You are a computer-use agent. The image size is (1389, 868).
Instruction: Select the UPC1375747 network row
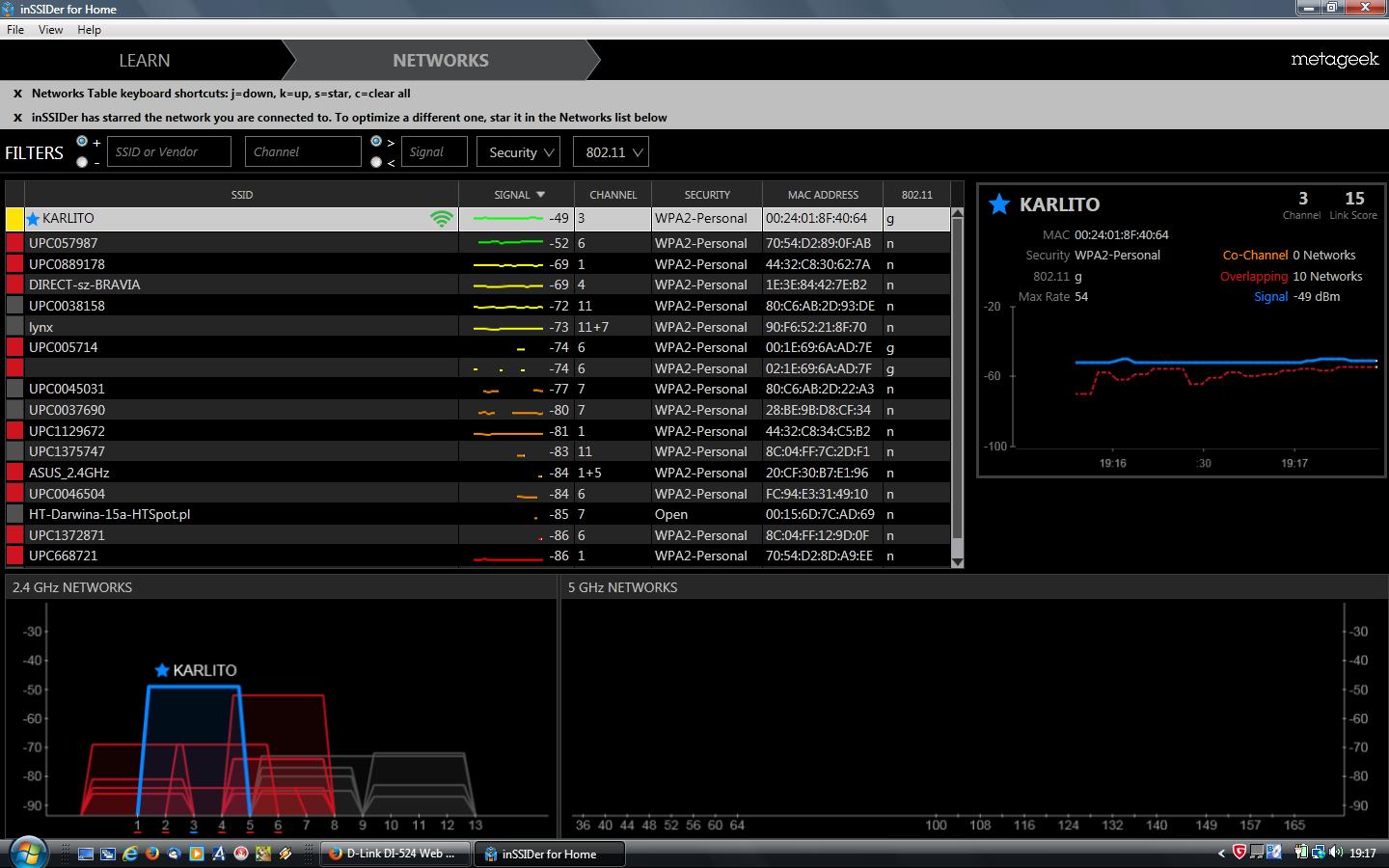click(477, 451)
